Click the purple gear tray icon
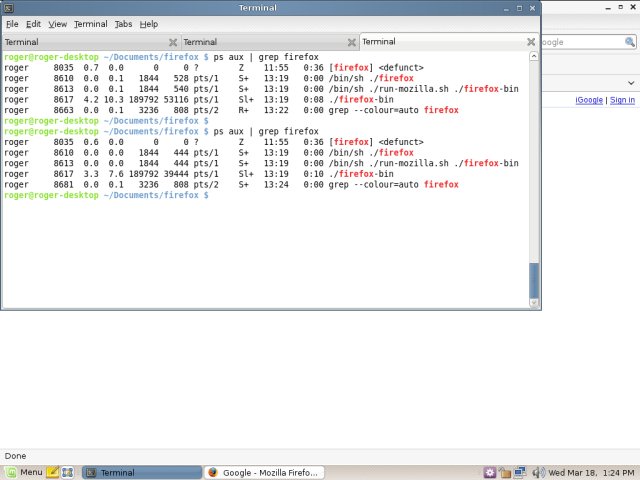This screenshot has height=480, width=640. [x=490, y=472]
